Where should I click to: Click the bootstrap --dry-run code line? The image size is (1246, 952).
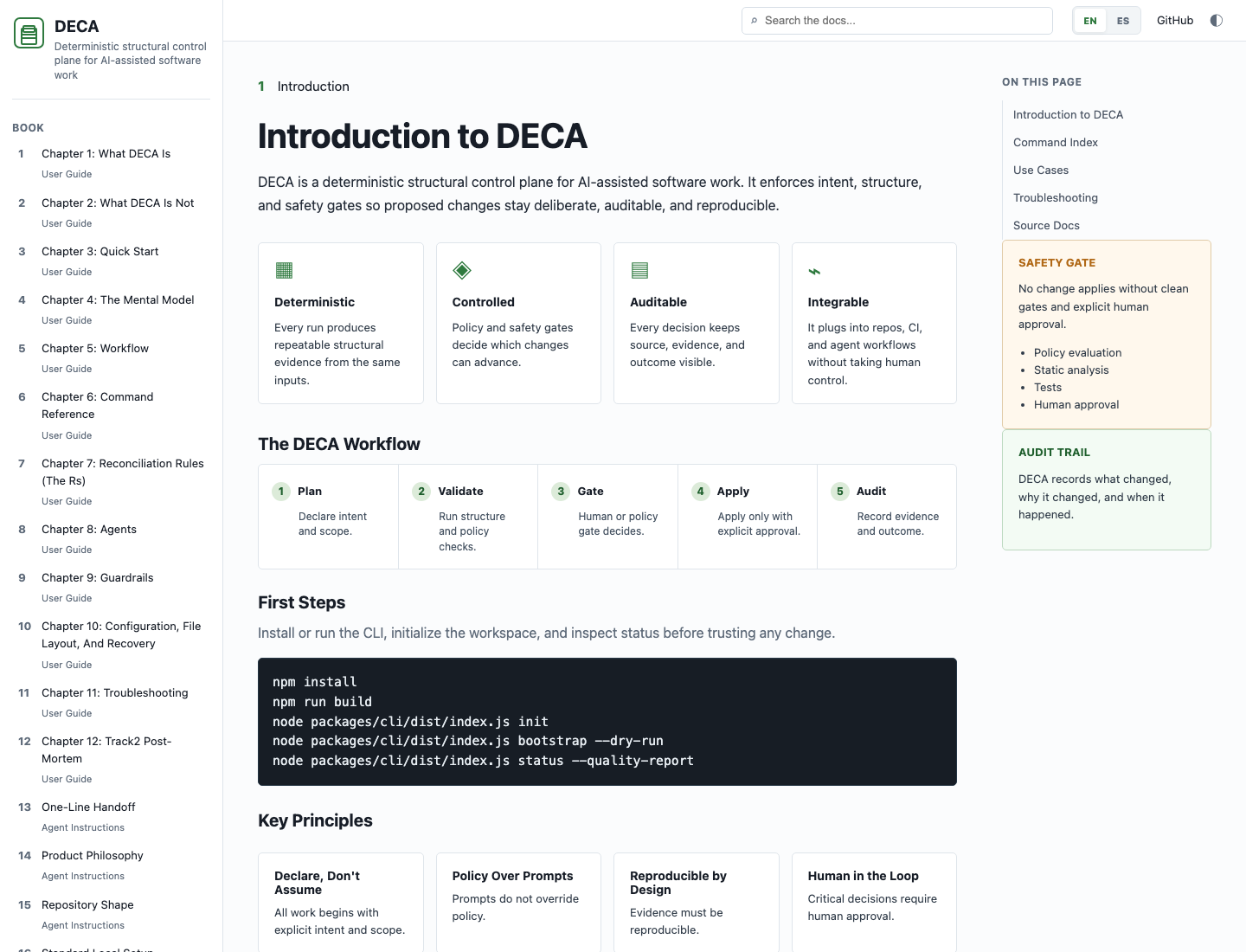tap(467, 741)
